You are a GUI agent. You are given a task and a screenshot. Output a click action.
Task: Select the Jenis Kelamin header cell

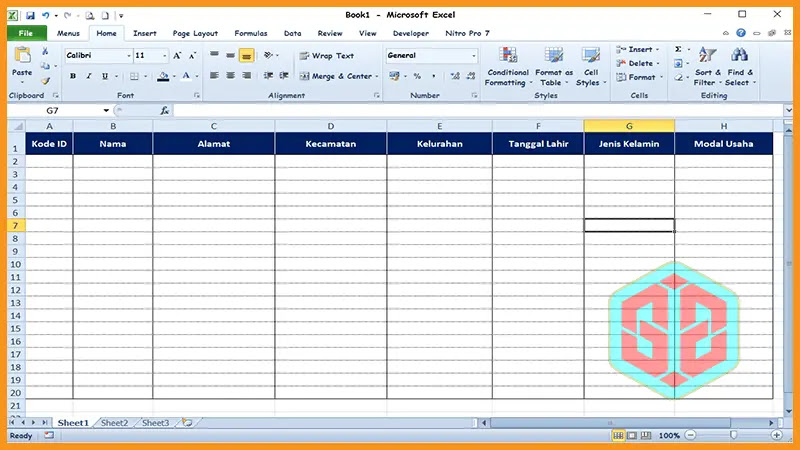(x=629, y=144)
